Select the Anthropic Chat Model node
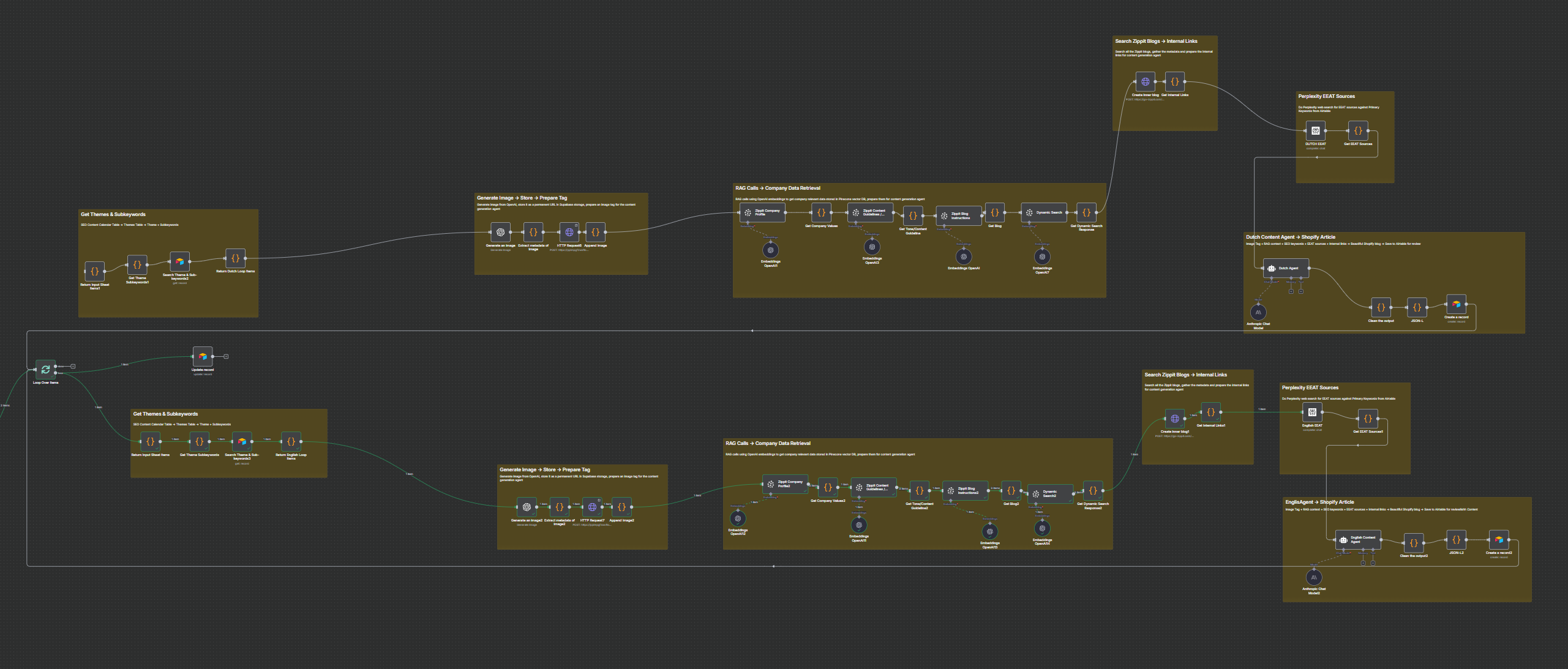1568x669 pixels. pyautogui.click(x=1258, y=312)
